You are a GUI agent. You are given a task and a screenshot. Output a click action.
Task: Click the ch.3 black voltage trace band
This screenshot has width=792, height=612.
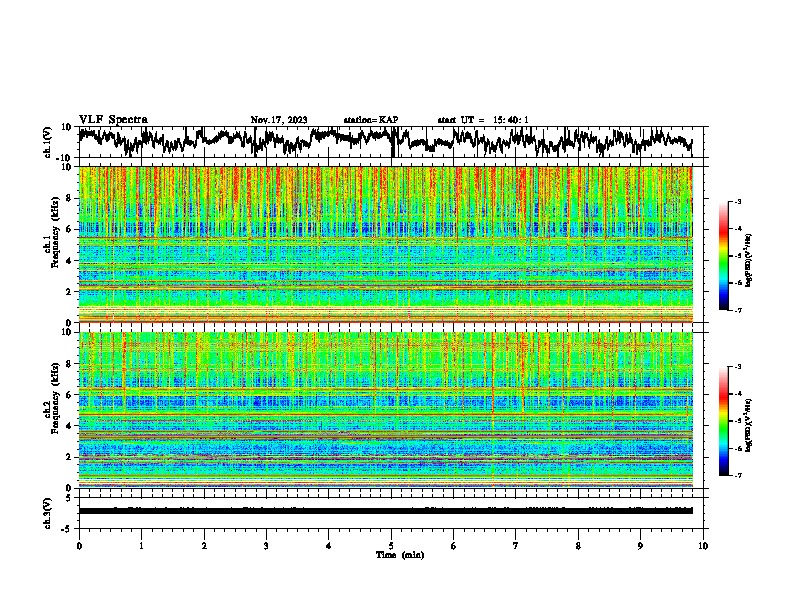(x=386, y=511)
